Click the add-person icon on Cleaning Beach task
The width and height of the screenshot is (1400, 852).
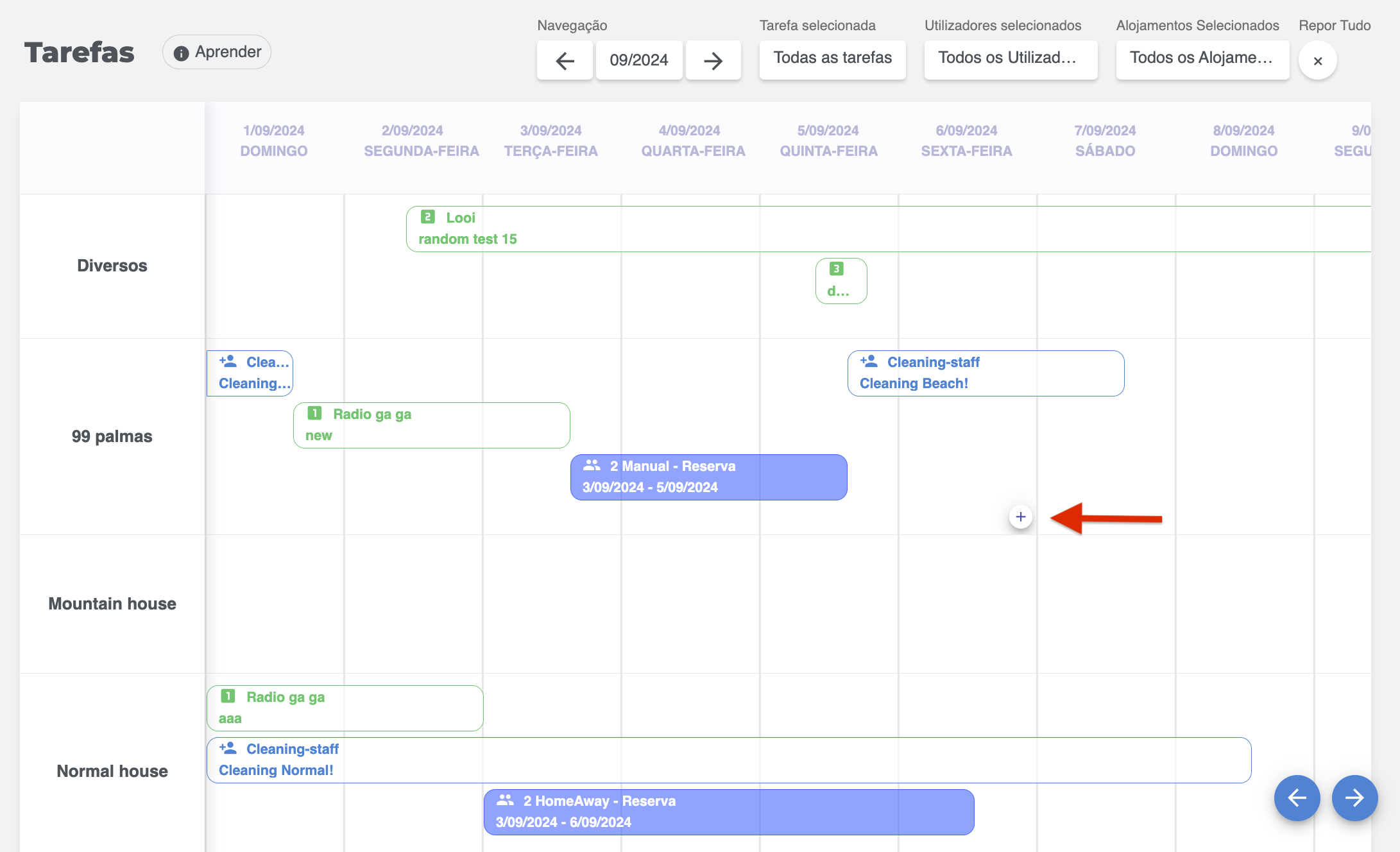(869, 362)
